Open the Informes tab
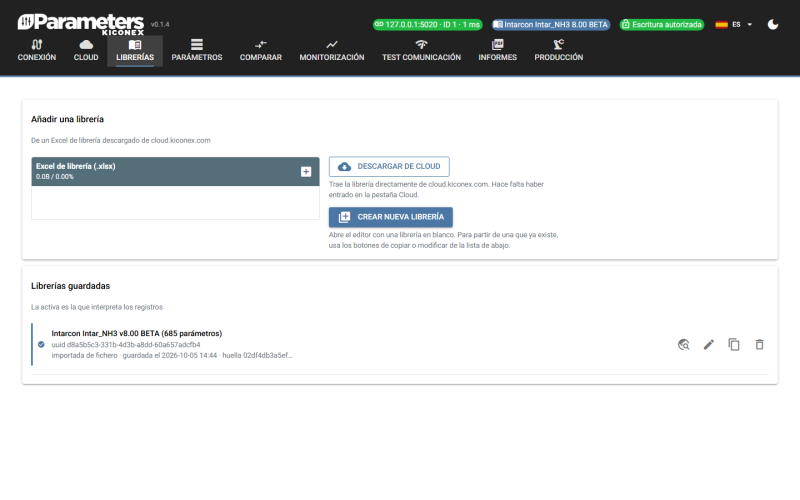Image resolution: width=800 pixels, height=500 pixels. click(497, 51)
